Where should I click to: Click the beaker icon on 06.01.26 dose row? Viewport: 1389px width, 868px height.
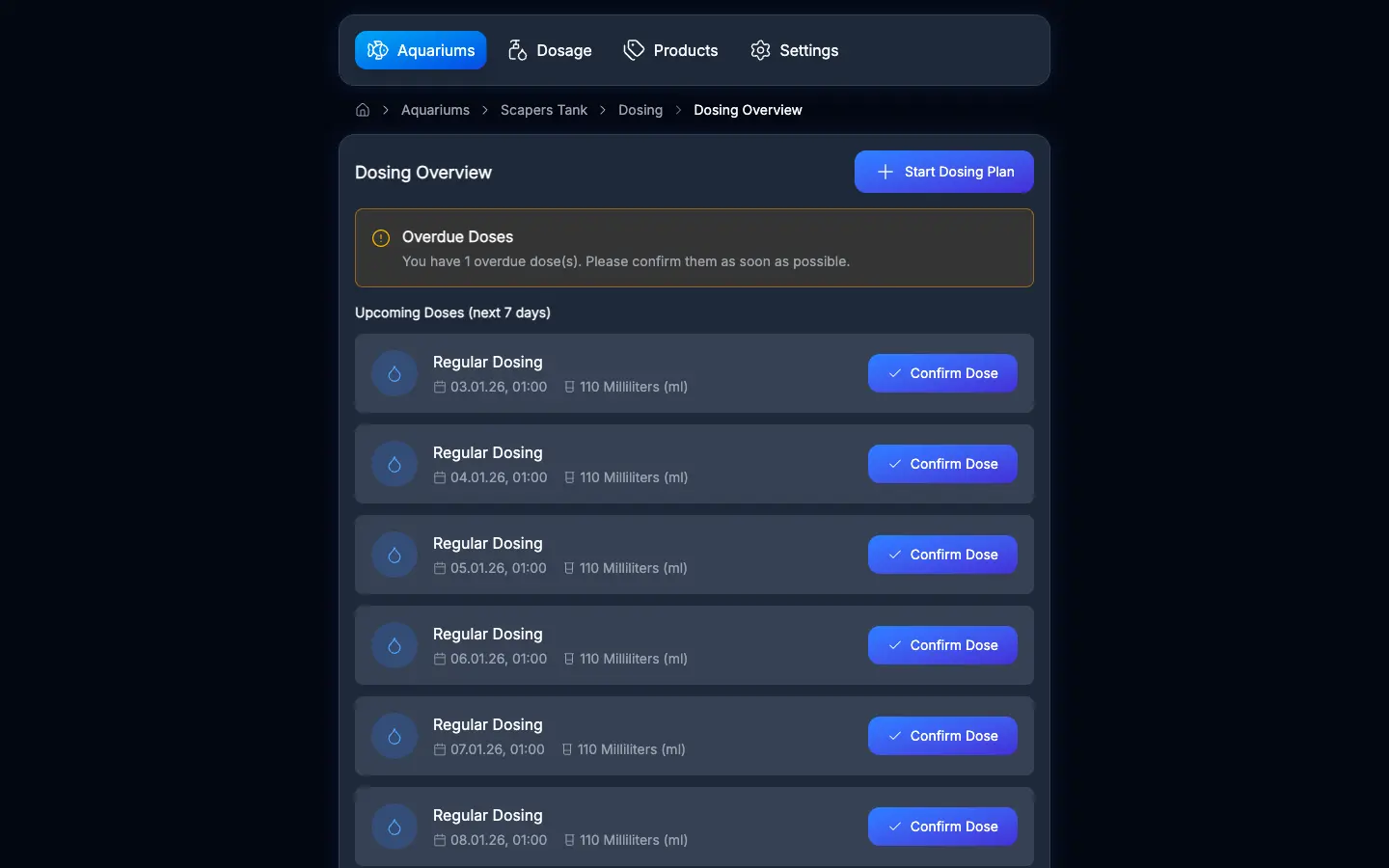[x=569, y=659]
